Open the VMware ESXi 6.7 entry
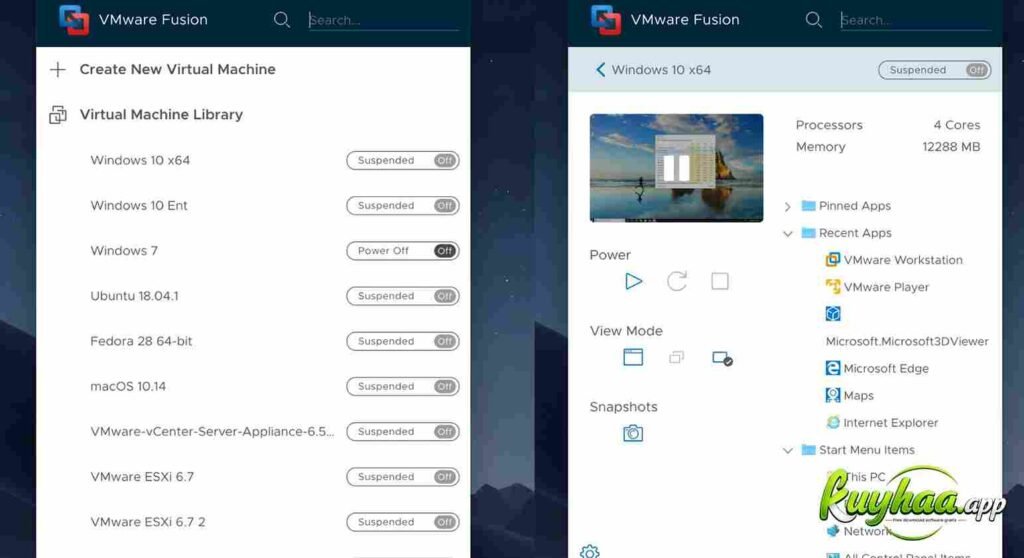Viewport: 1024px width, 558px height. pos(142,476)
